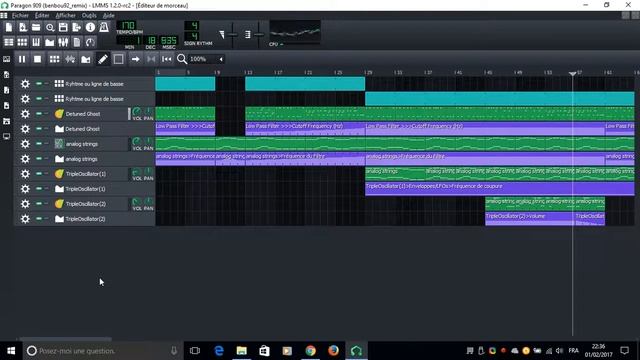Open the controller rack icon

coord(90,42)
